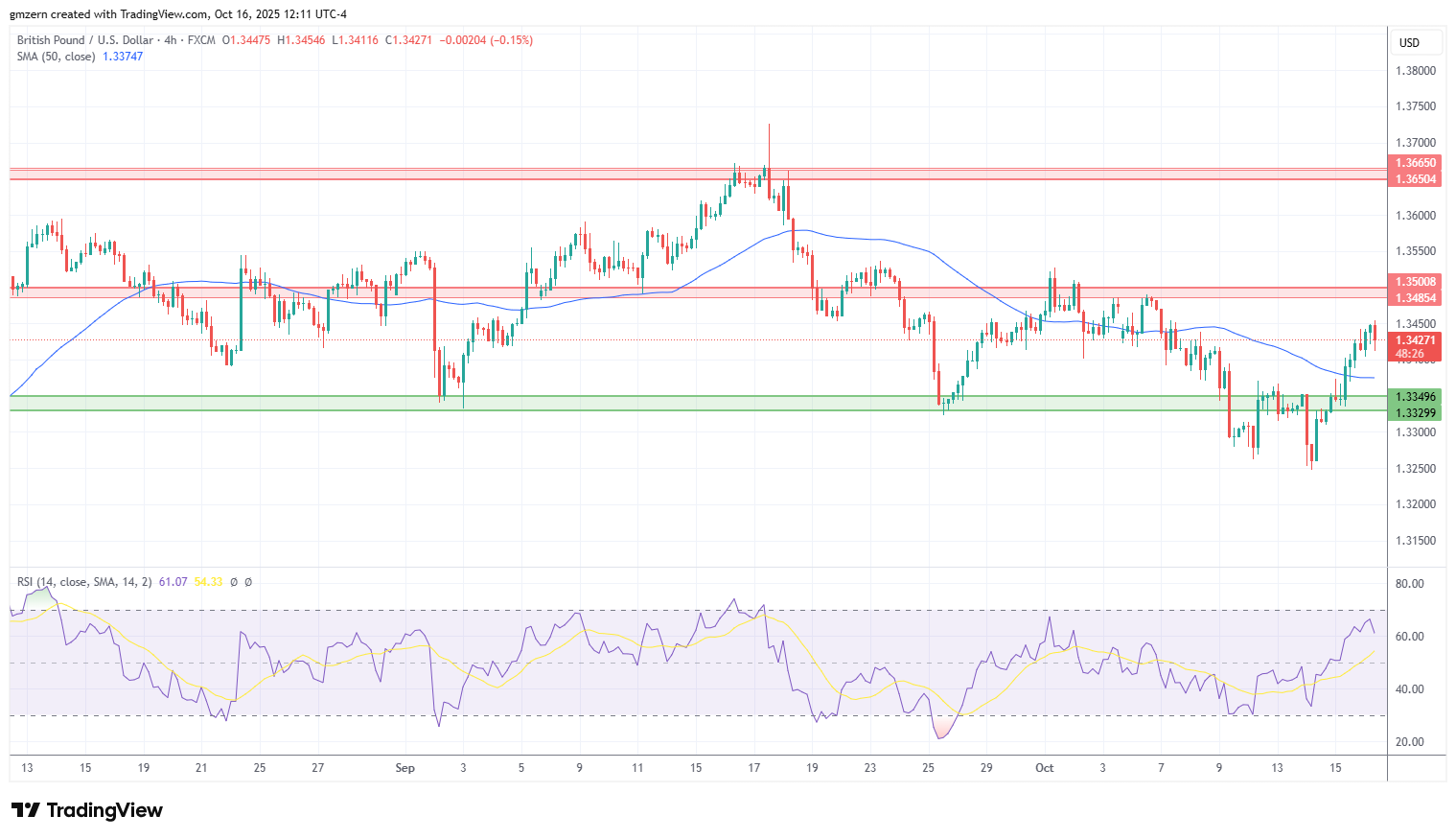Image resolution: width=1456 pixels, height=839 pixels.
Task: Click the 1.37500 price axis tick
Action: (x=1415, y=106)
